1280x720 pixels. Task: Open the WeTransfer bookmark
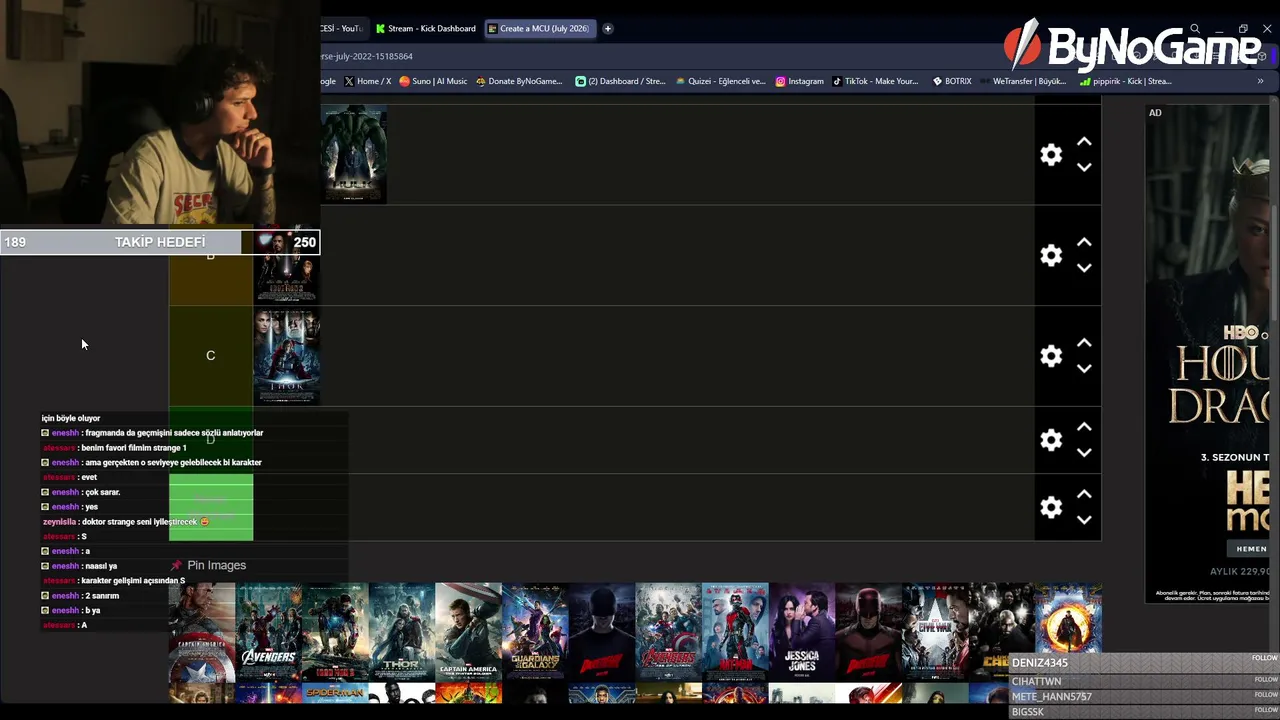(x=1023, y=81)
